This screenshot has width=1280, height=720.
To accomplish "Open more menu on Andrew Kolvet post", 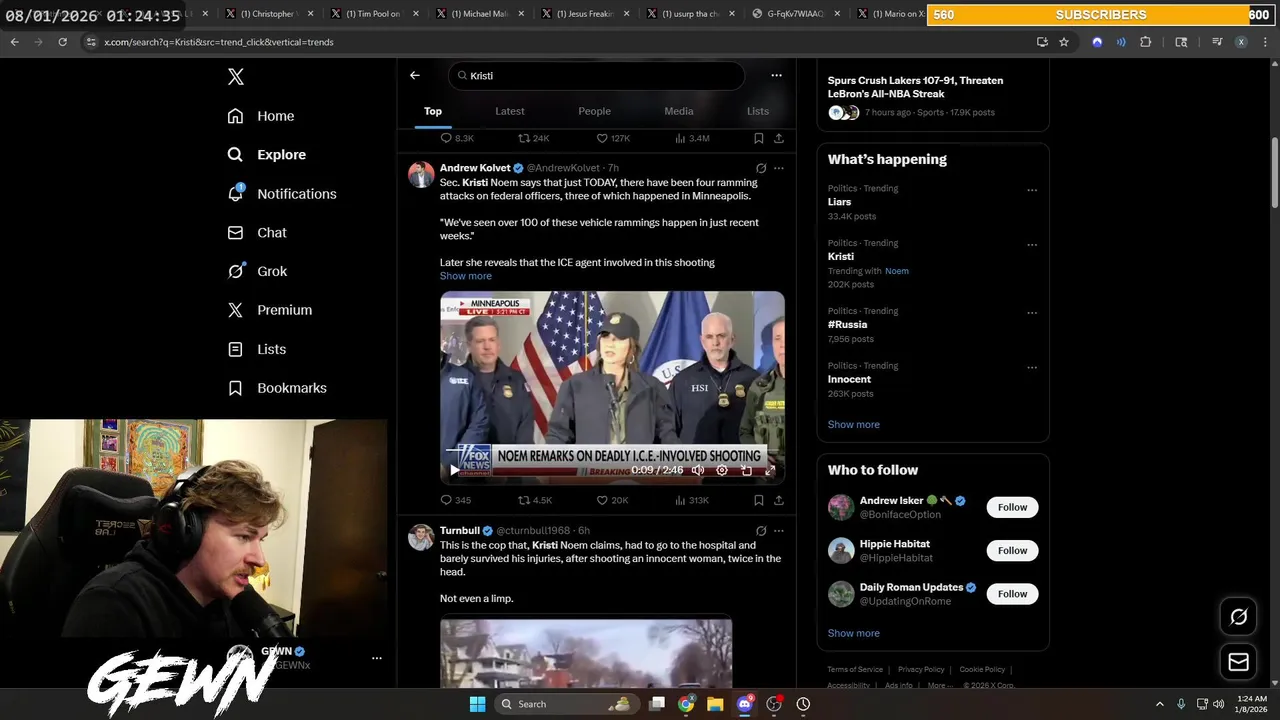I will (x=779, y=168).
